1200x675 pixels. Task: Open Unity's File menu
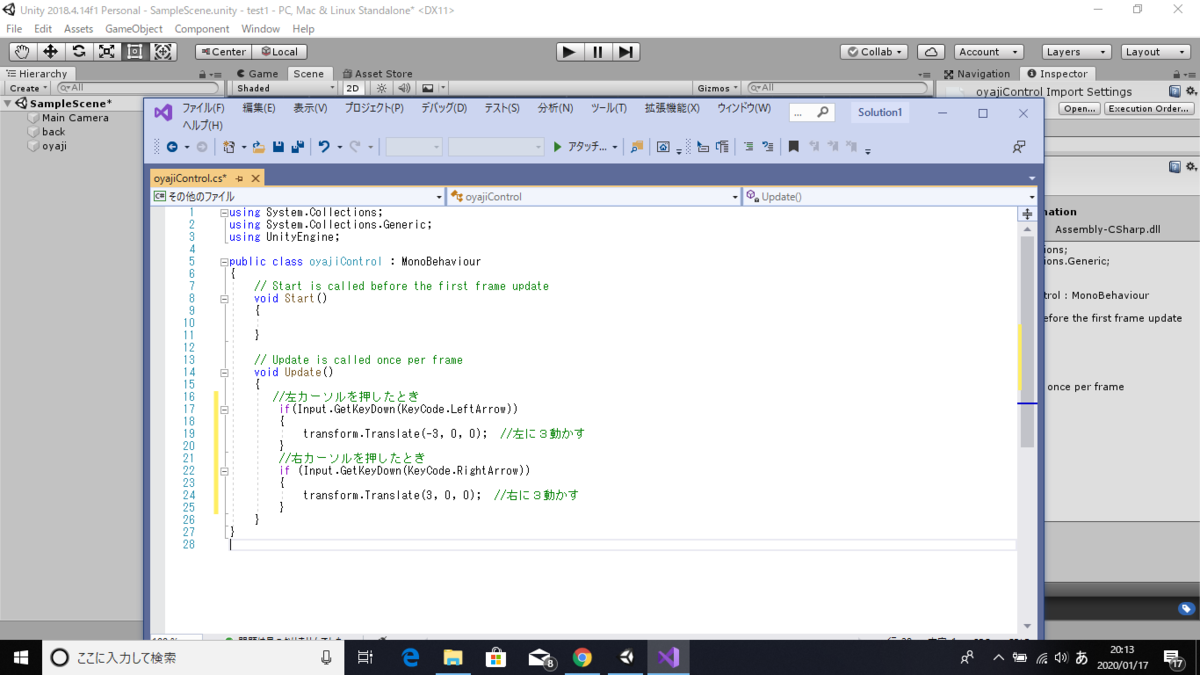(x=14, y=29)
